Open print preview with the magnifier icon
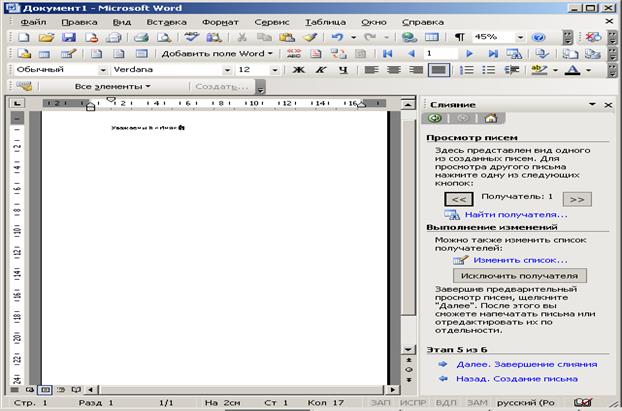Viewport: 622px width, 411px height. point(163,38)
